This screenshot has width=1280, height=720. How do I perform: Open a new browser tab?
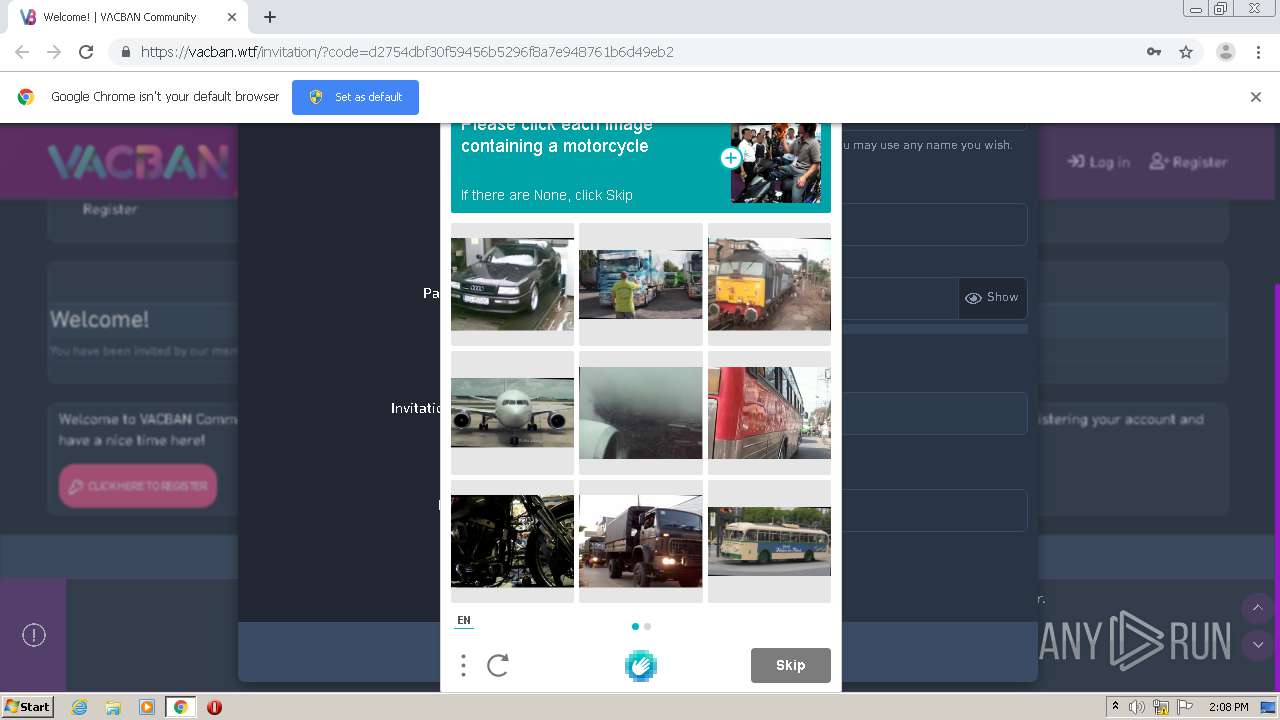270,17
